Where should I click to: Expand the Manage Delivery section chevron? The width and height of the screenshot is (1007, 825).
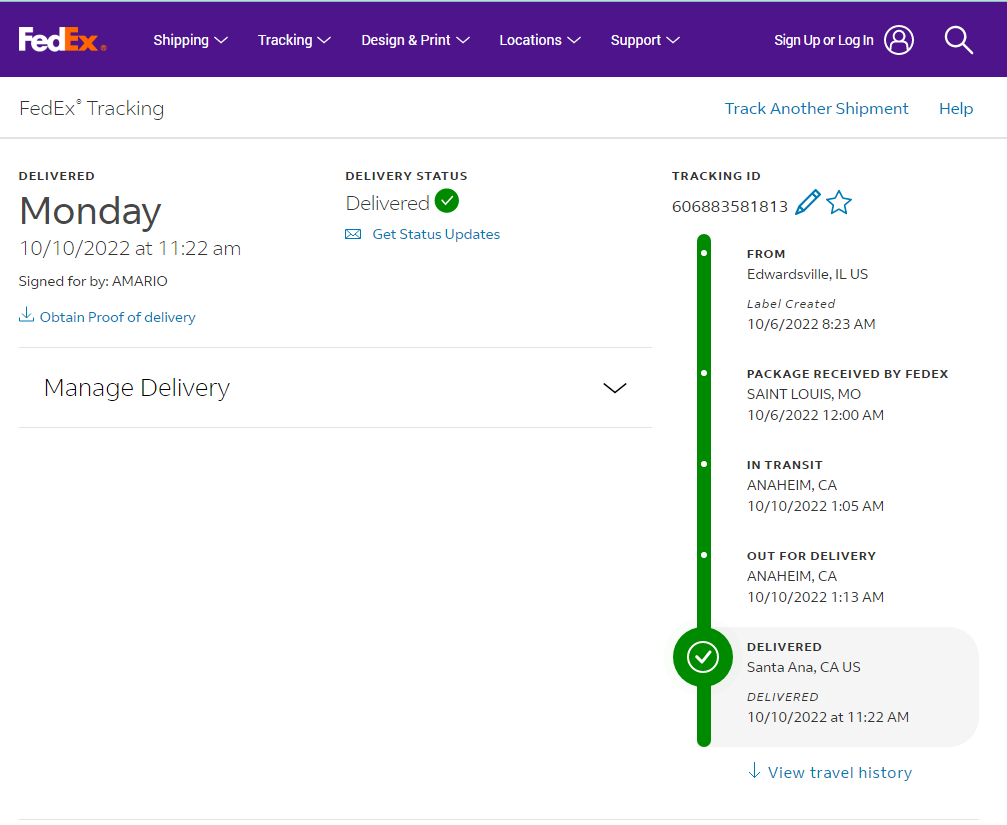tap(615, 388)
